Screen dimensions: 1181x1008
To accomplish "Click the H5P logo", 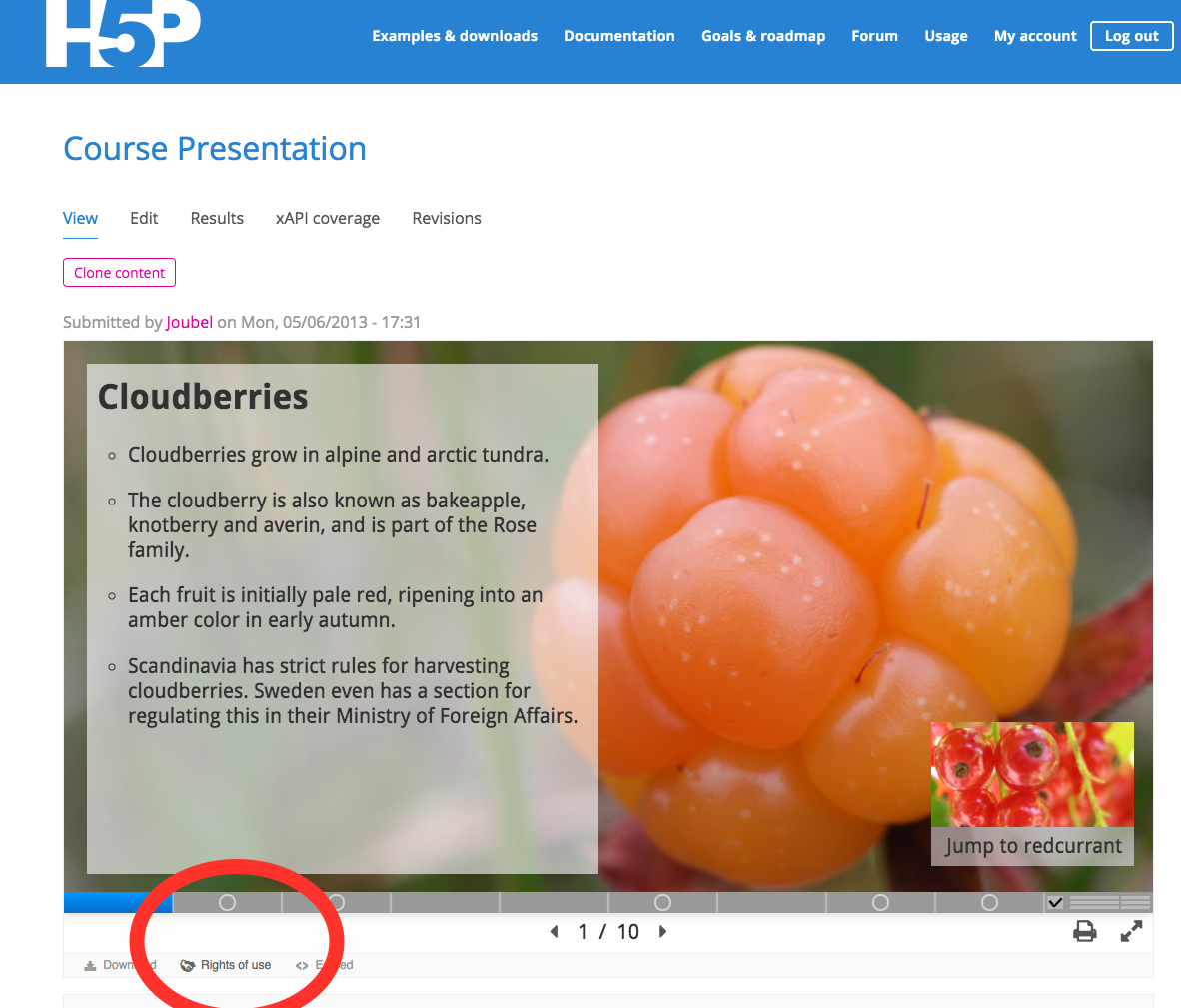I will tap(124, 33).
